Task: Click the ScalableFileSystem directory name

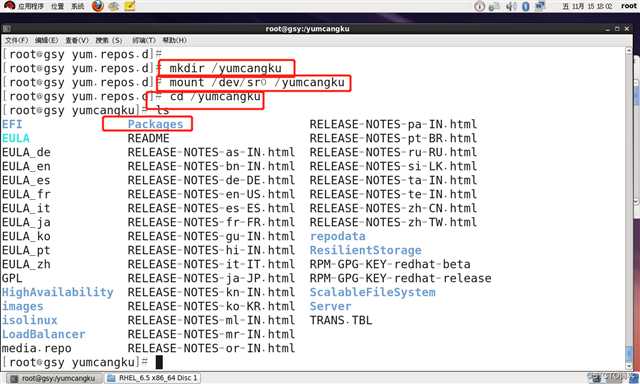Action: [x=373, y=292]
